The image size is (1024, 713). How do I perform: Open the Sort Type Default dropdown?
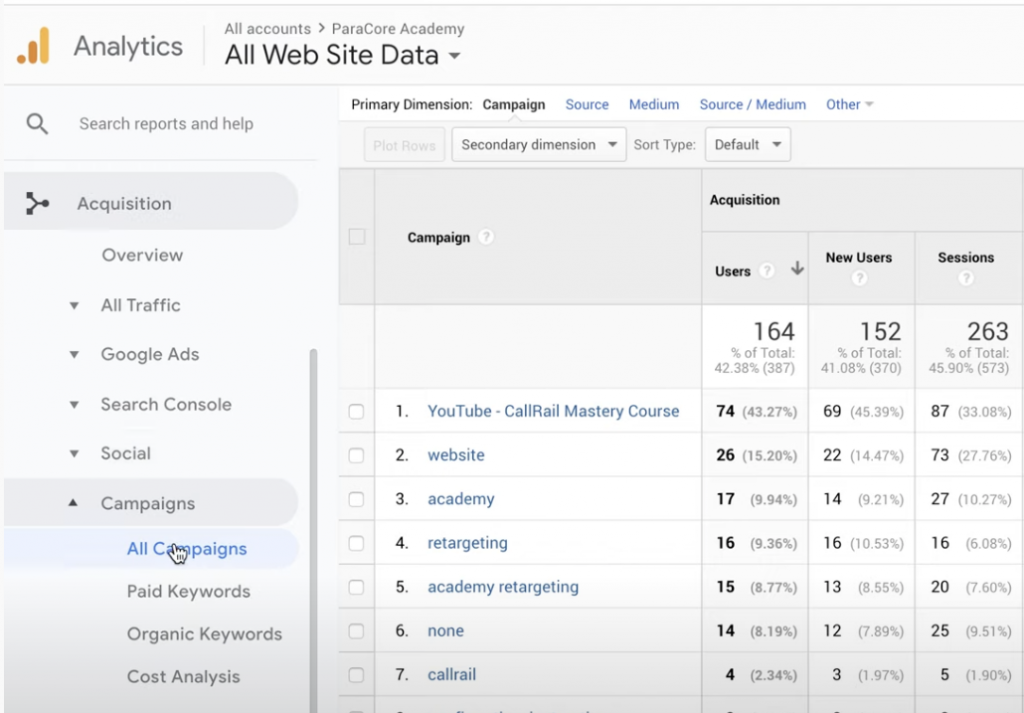tap(748, 144)
